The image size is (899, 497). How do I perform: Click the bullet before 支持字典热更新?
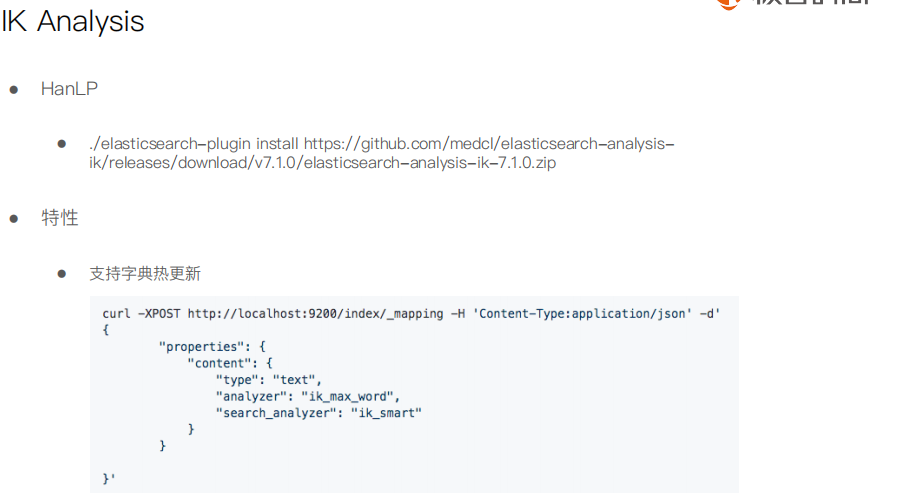tap(62, 274)
